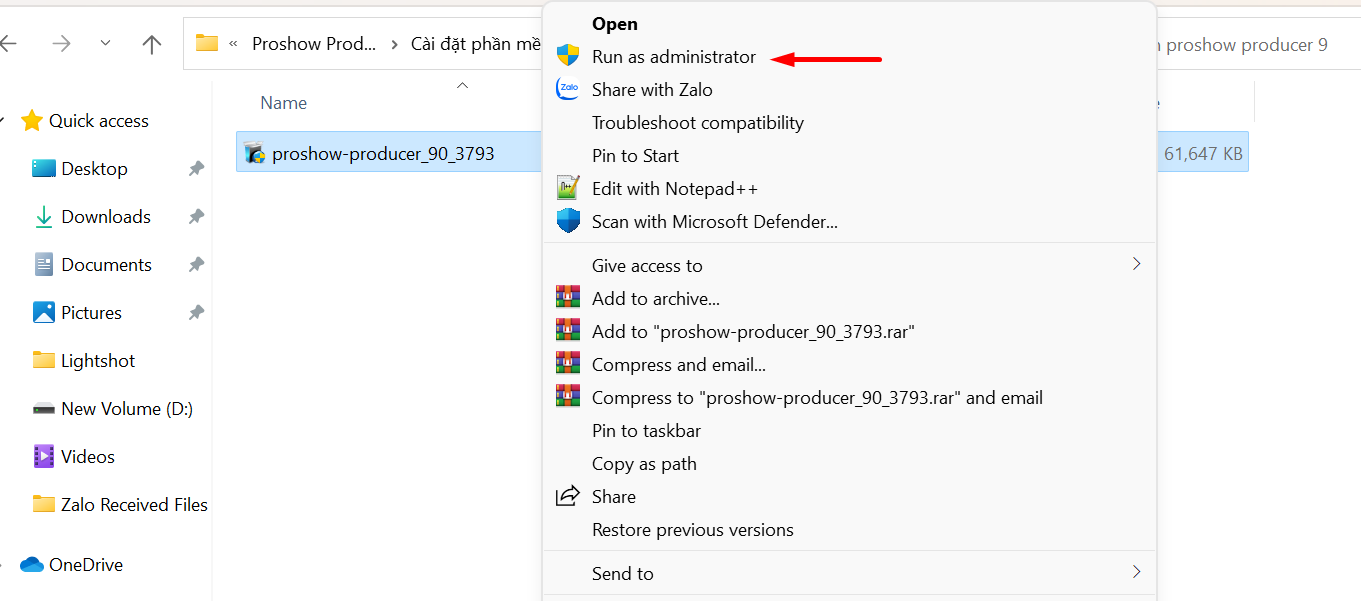Choose Edit with Notepad++
Viewport: 1361px width, 601px height.
[675, 189]
